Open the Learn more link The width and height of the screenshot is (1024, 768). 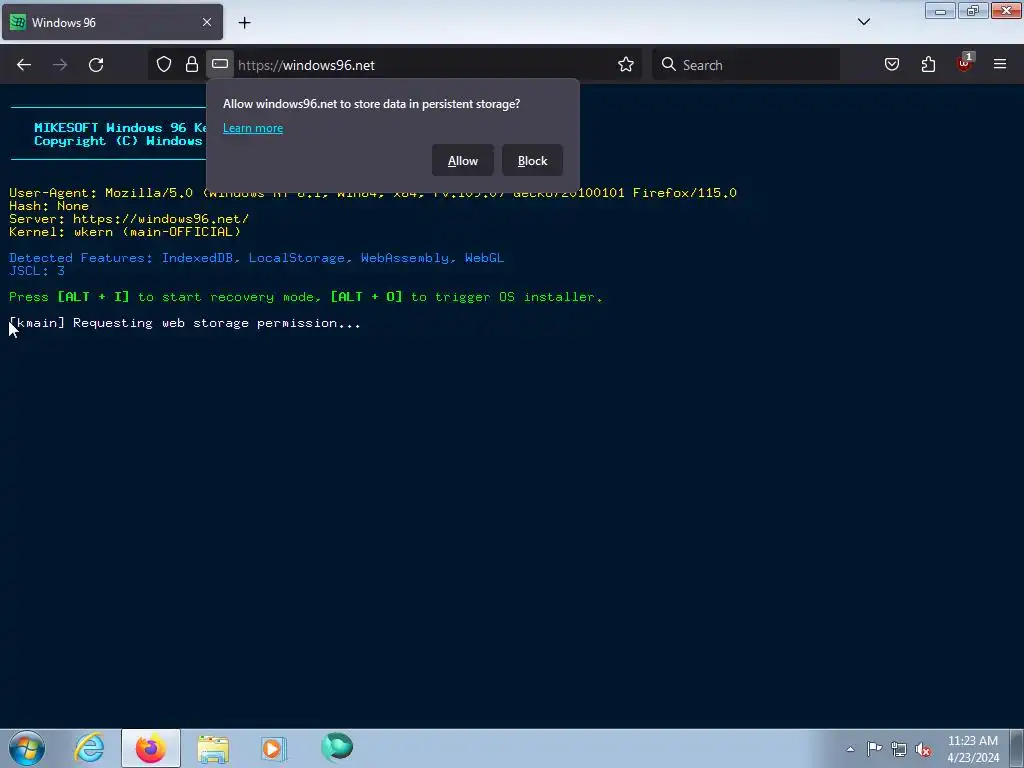[253, 128]
